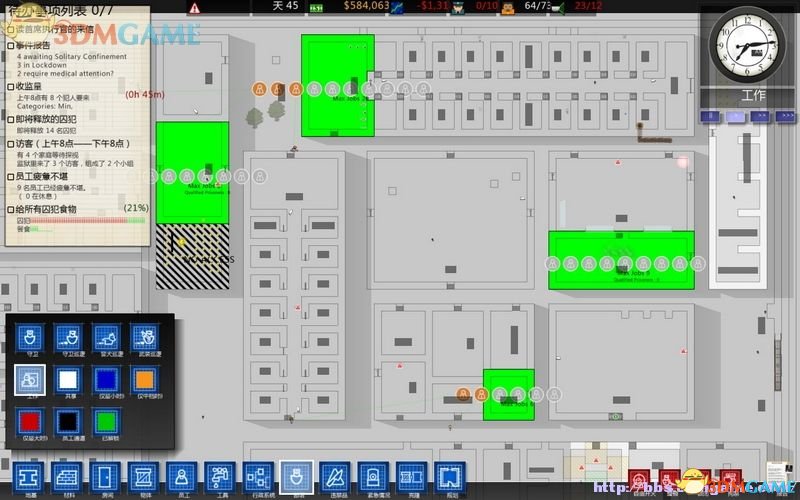The image size is (800, 500).
Task: Open the Utilities (工具) tap icon menu
Action: (220, 478)
